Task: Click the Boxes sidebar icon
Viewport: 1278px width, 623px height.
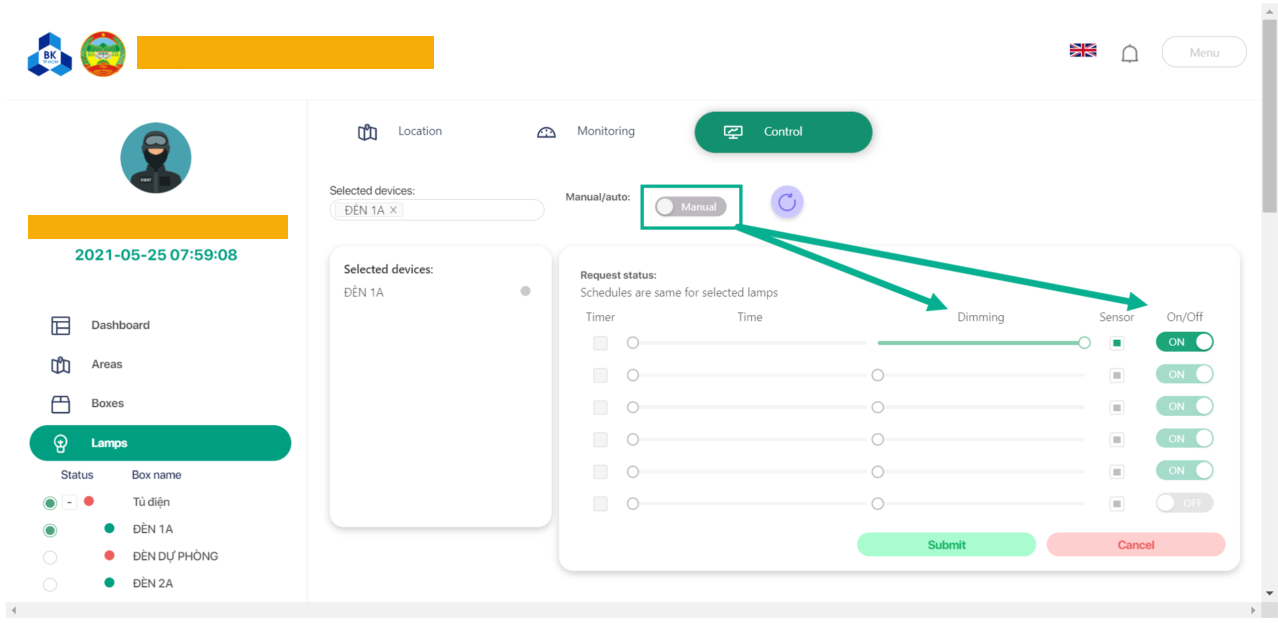Action: (61, 404)
